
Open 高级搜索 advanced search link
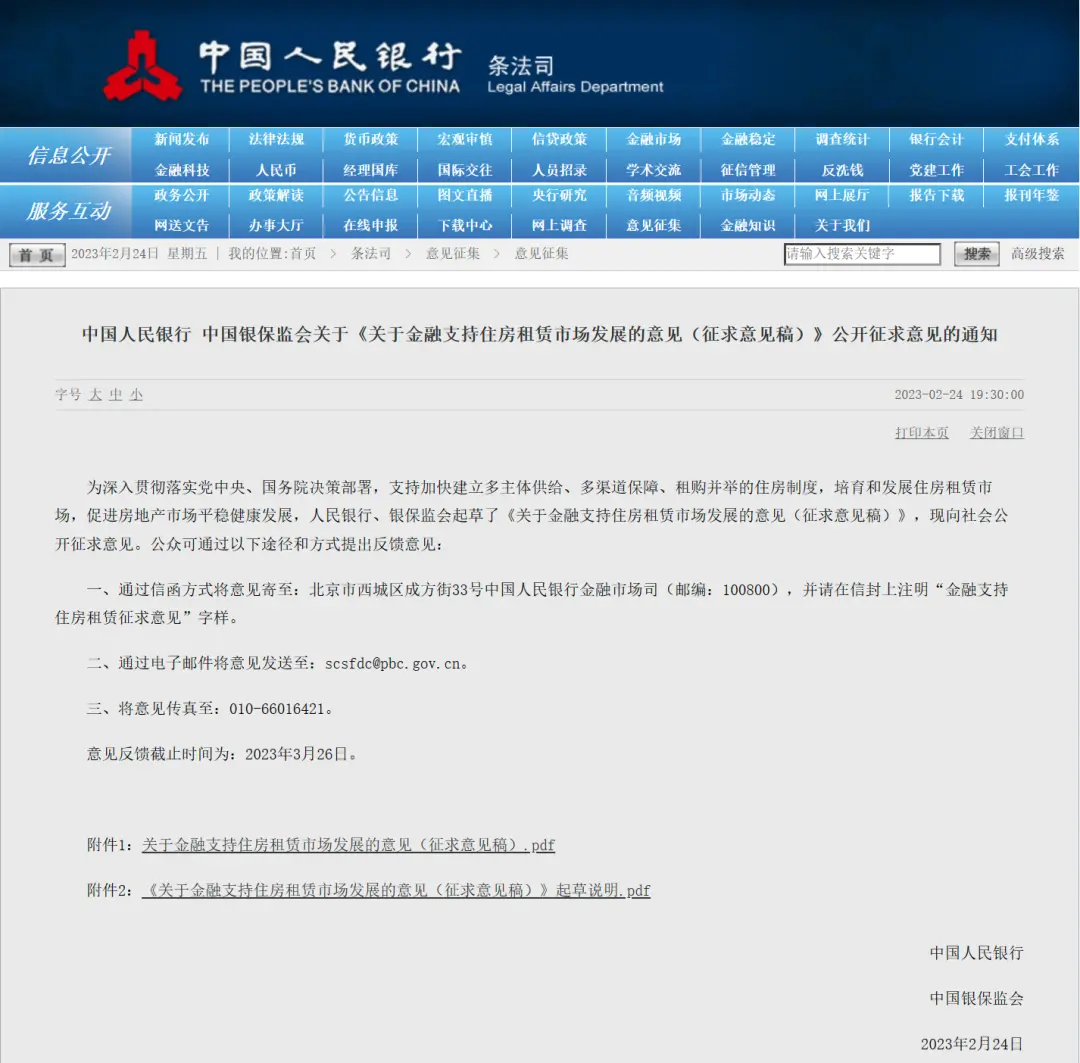(x=1037, y=254)
